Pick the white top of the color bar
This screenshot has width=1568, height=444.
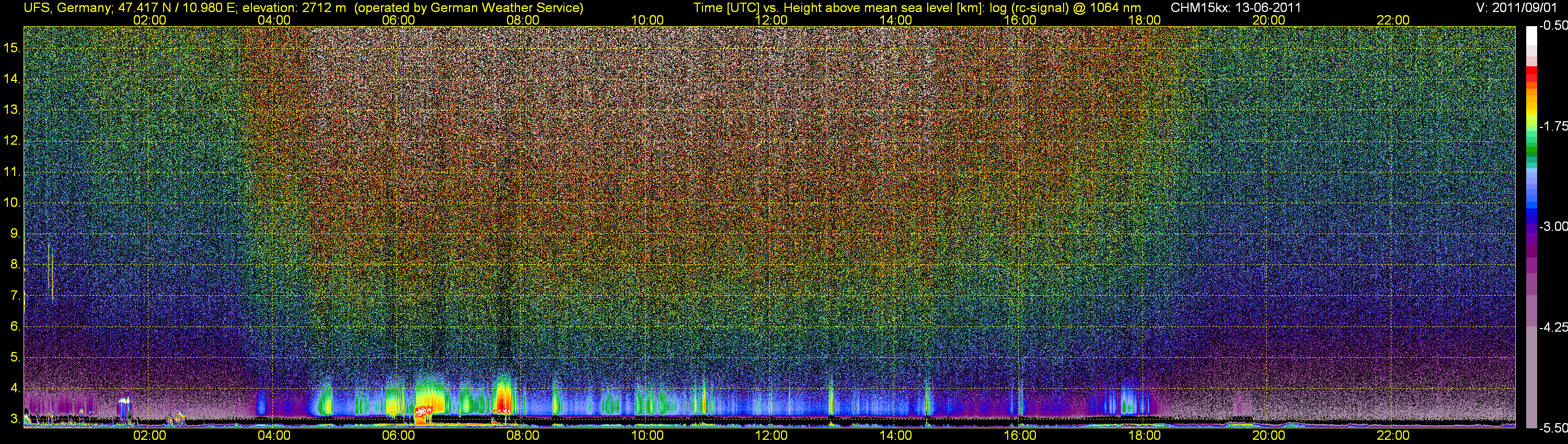click(x=1531, y=37)
